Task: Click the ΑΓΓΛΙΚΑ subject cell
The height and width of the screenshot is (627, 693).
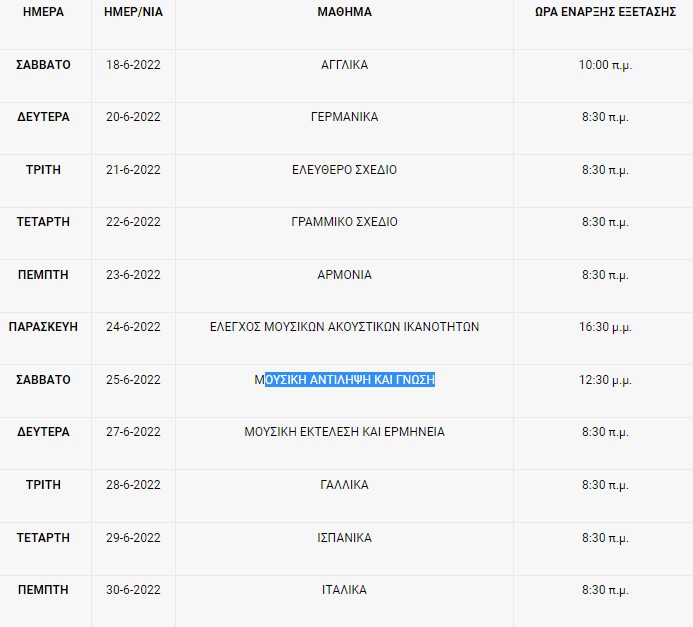Action: [344, 65]
